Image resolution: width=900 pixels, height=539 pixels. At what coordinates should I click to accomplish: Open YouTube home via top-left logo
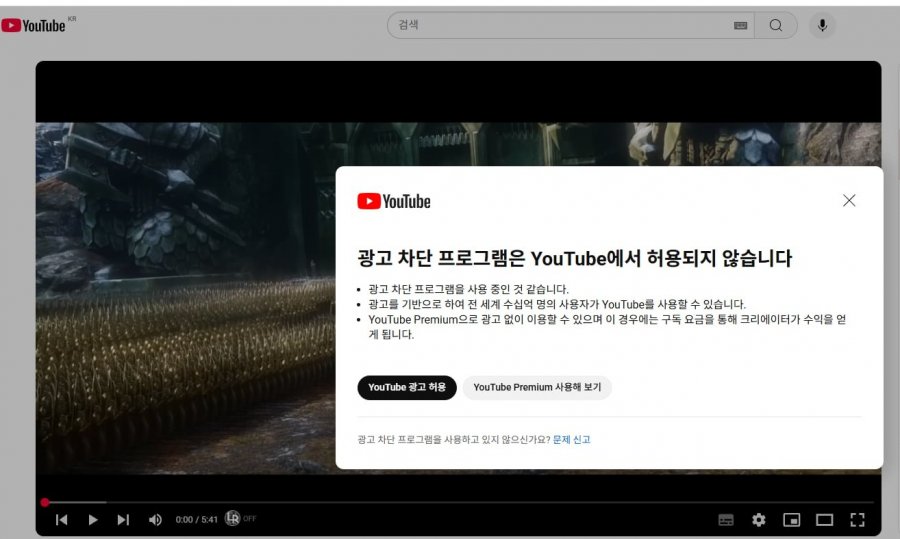click(33, 25)
